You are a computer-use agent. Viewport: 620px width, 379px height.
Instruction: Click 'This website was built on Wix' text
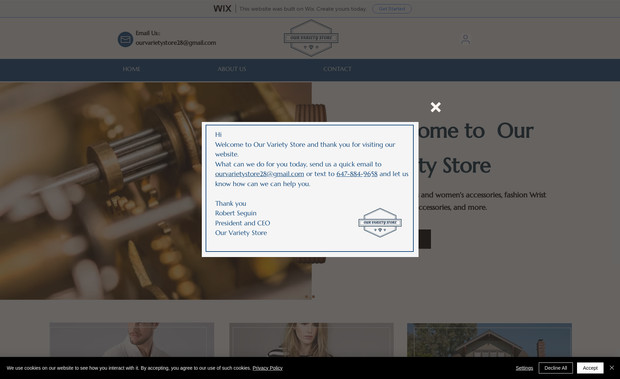(276, 9)
